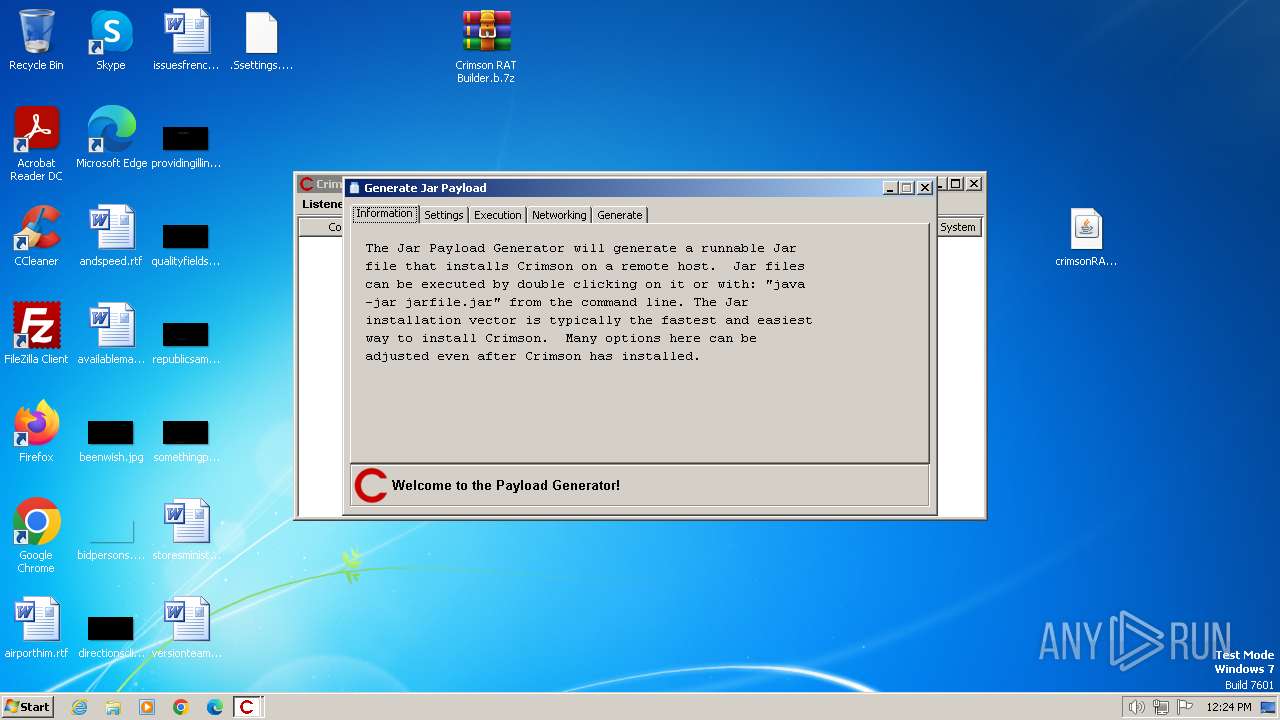Minimize the Generate Jar Payload dialog
The image size is (1280, 720).
pyautogui.click(x=890, y=188)
